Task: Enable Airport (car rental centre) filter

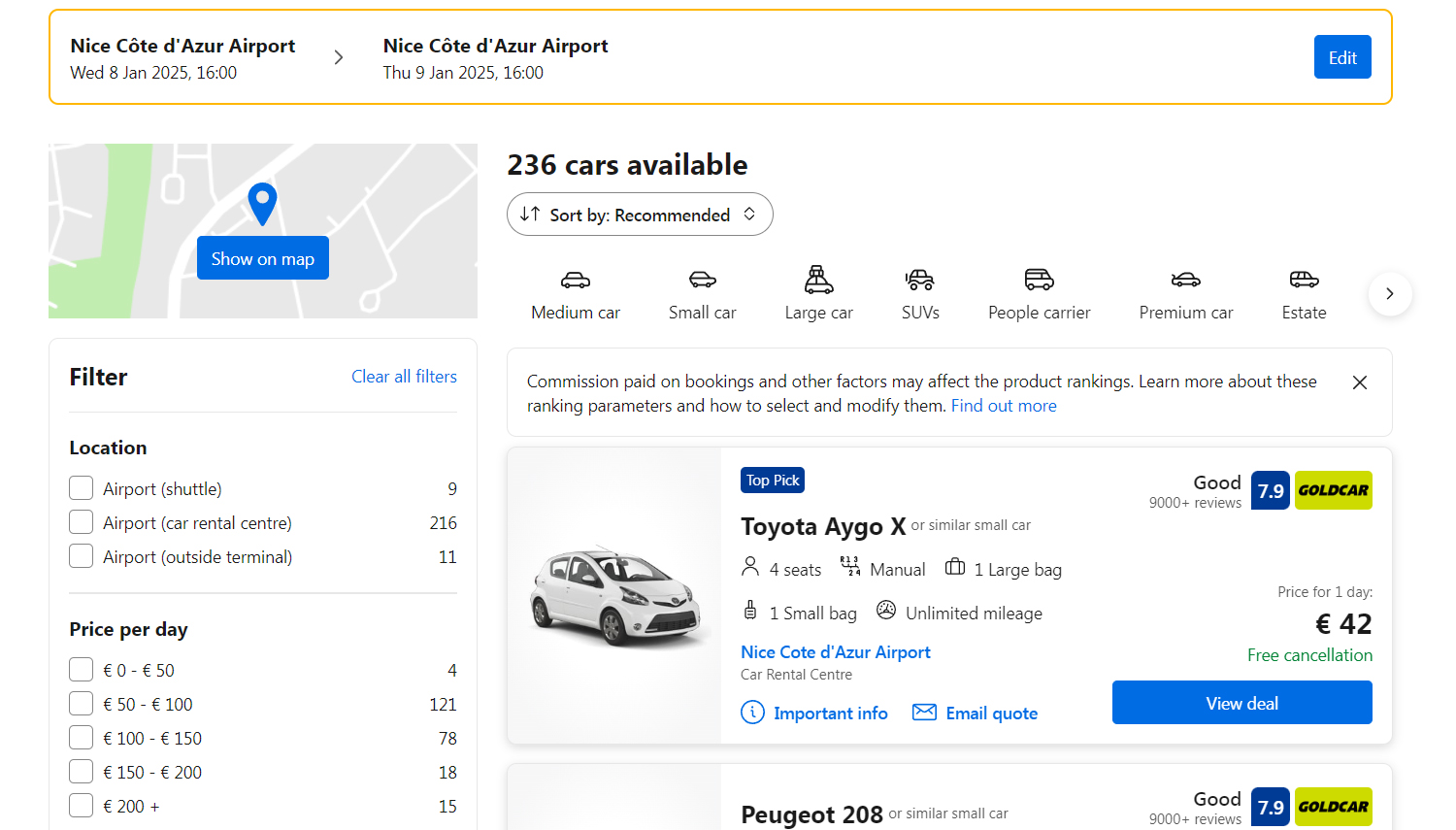Action: coord(82,522)
